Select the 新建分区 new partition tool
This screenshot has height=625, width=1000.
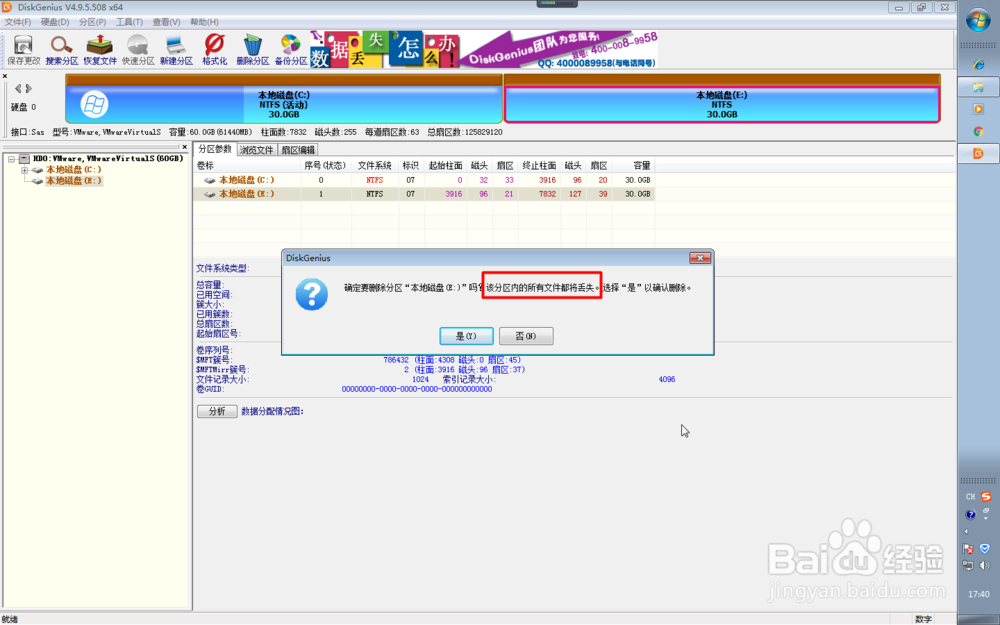pos(176,50)
